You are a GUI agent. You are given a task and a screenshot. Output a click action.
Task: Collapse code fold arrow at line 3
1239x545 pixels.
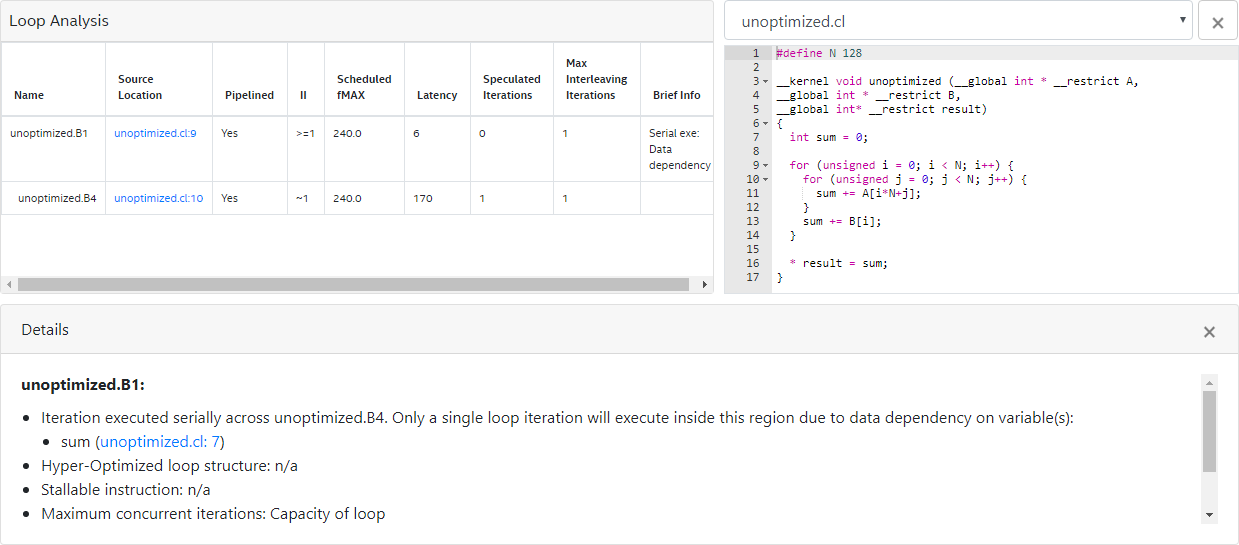click(x=765, y=81)
